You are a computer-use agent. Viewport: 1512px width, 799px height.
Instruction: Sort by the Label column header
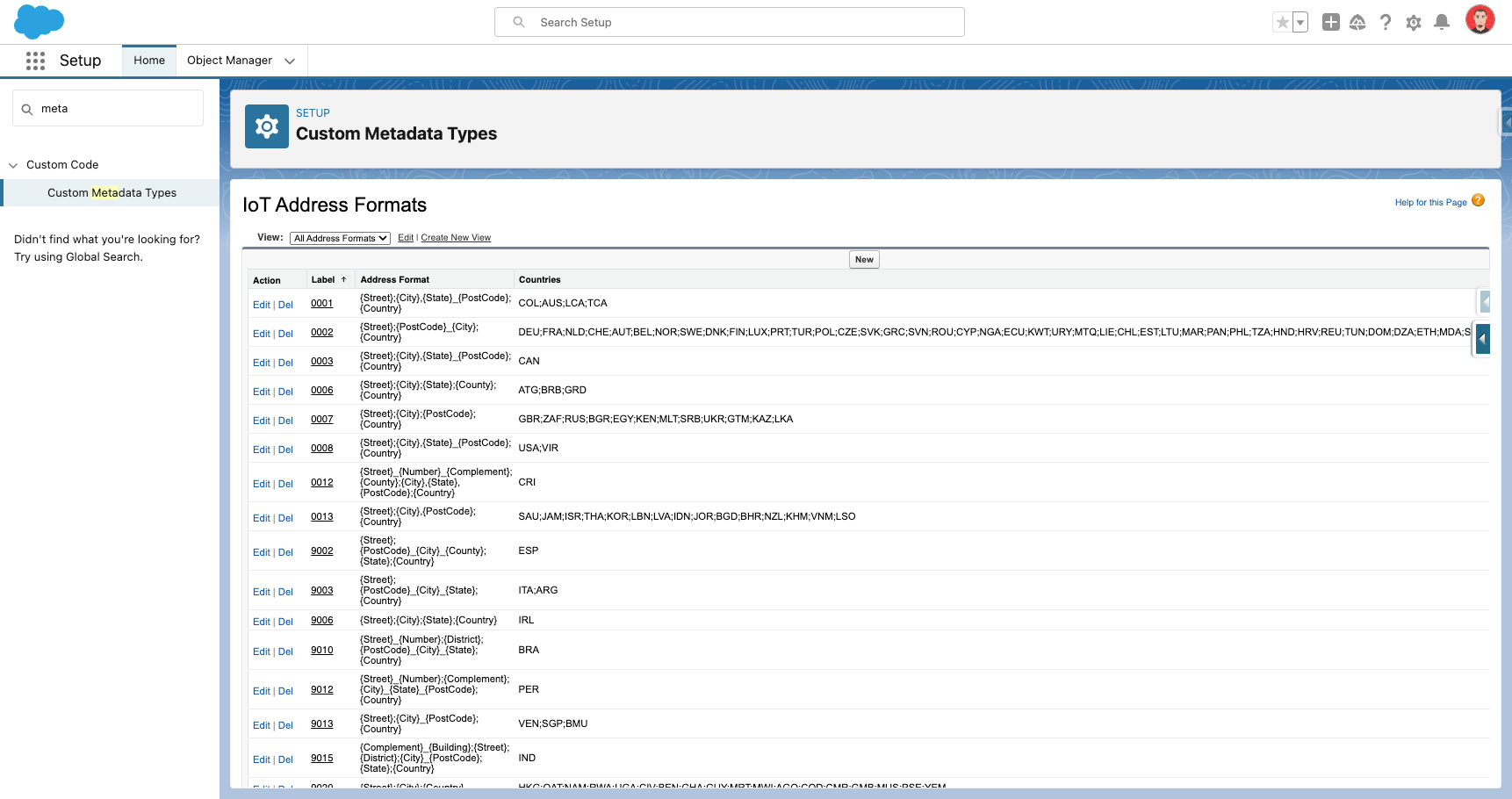click(x=323, y=280)
